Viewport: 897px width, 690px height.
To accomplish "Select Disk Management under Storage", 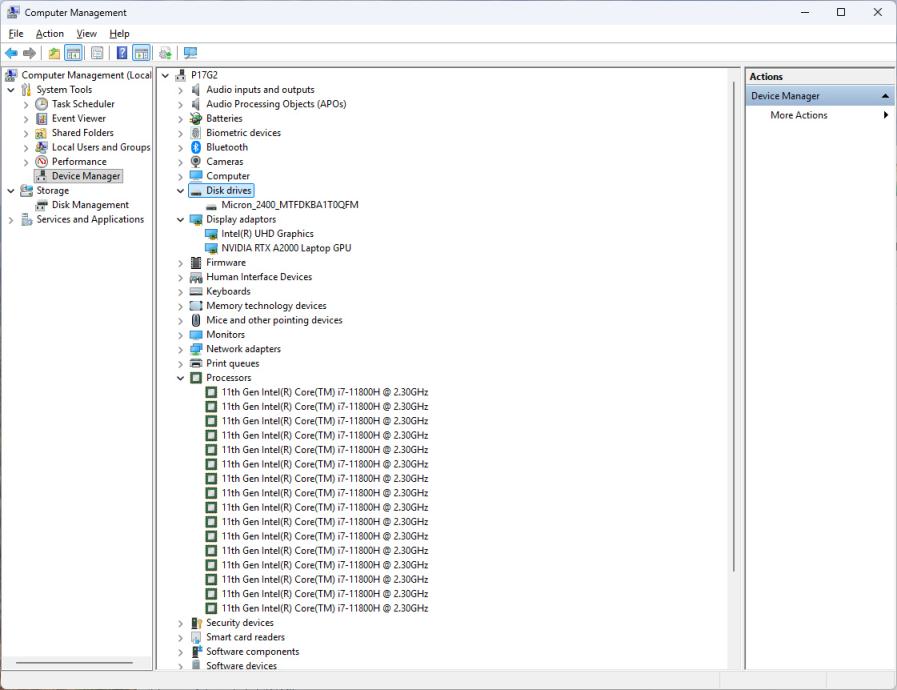I will pos(90,205).
